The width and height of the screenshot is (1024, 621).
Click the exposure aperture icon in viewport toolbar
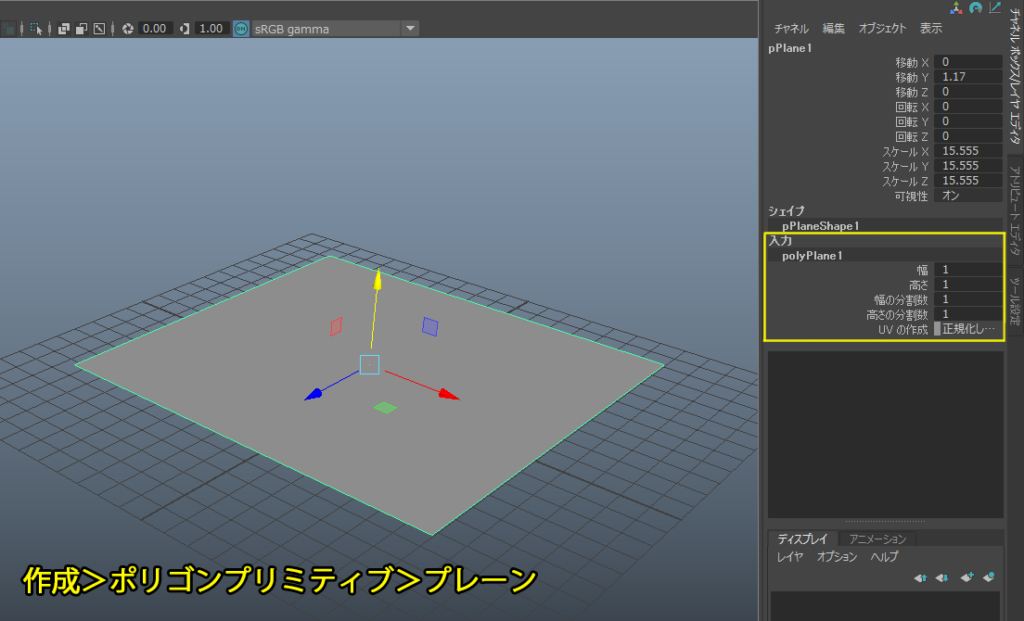coord(128,29)
